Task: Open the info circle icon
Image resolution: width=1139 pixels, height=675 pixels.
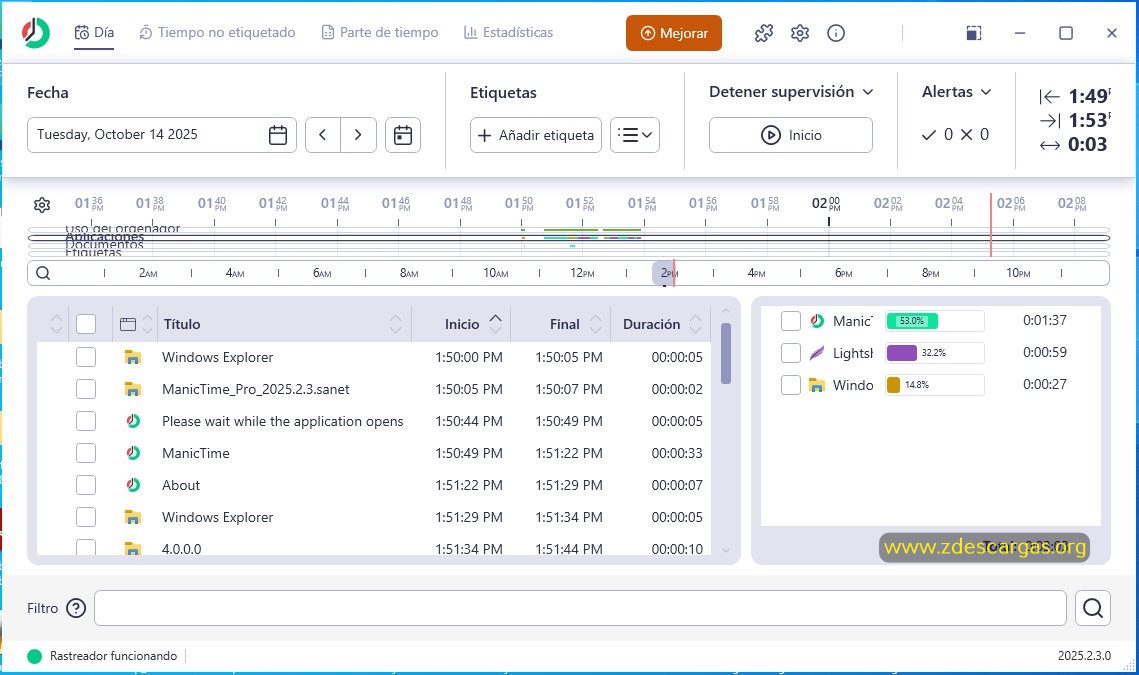Action: [836, 33]
